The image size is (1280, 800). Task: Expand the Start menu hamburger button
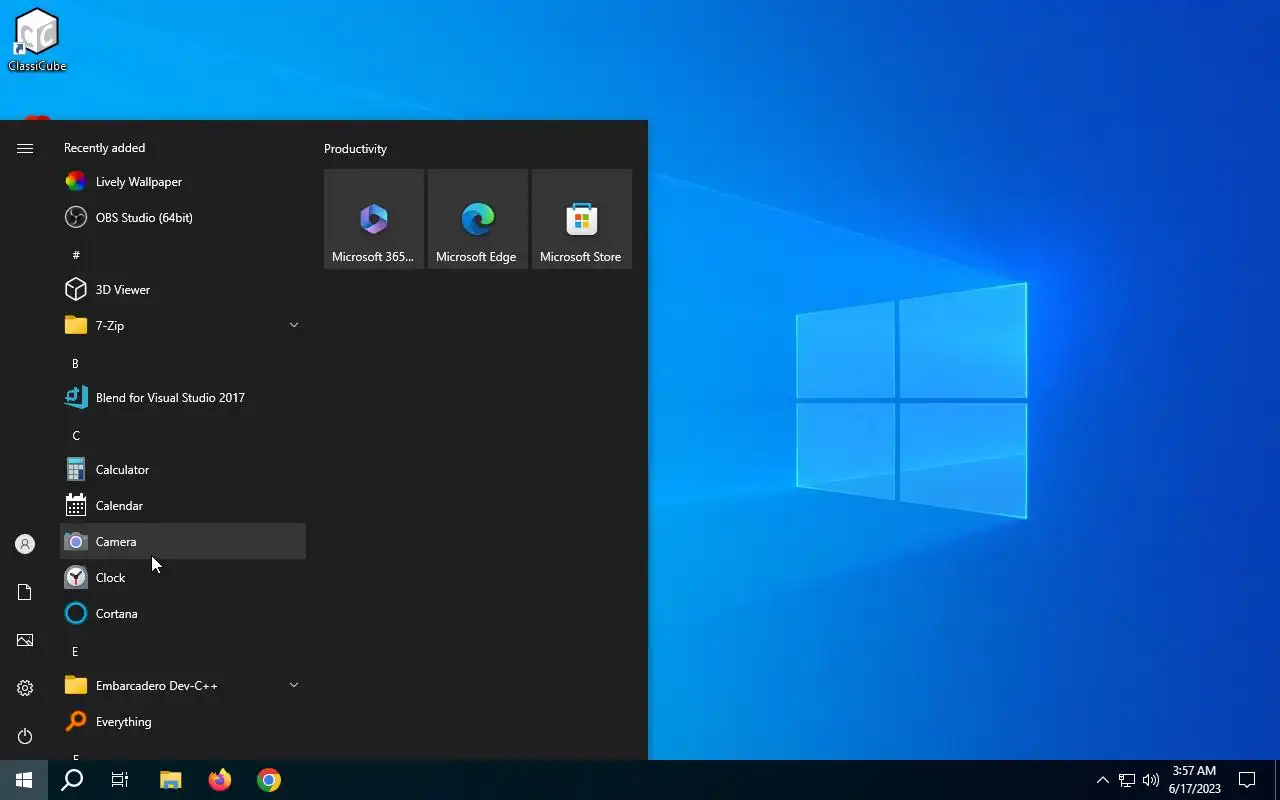(x=25, y=148)
